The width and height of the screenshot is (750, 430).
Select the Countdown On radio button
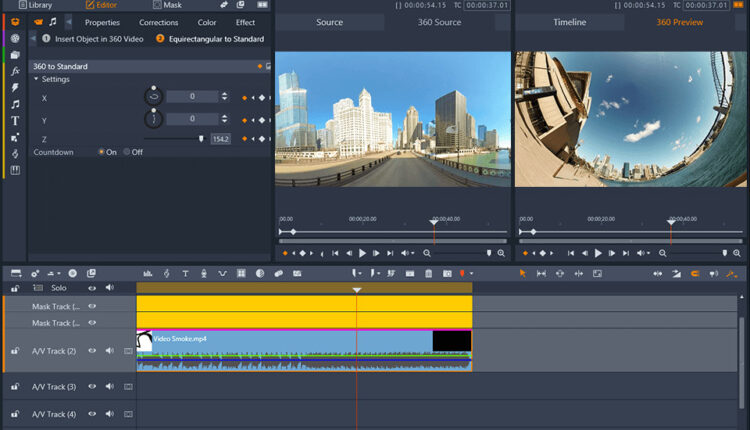pyautogui.click(x=101, y=152)
